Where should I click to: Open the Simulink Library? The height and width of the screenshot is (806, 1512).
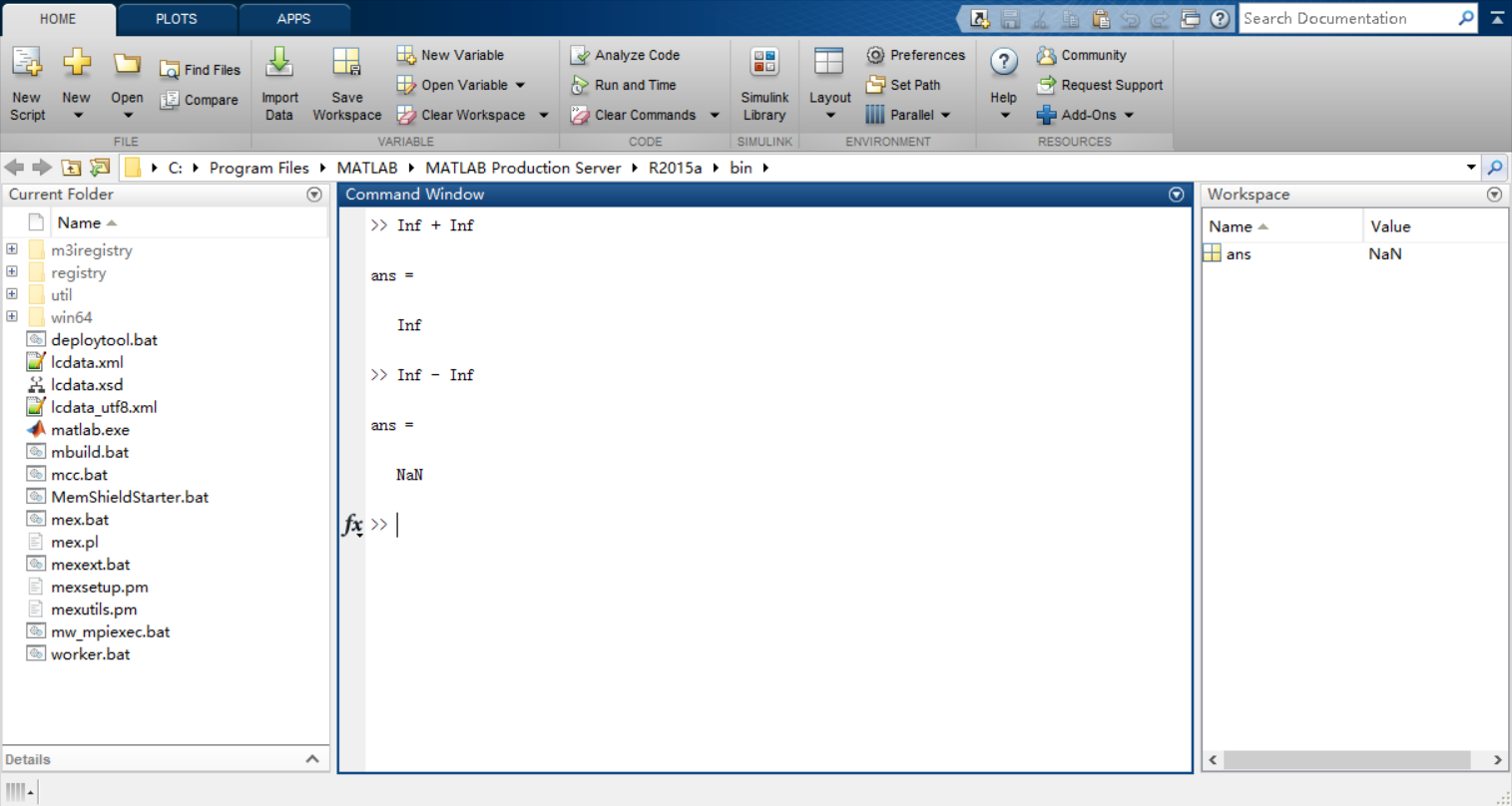click(764, 64)
